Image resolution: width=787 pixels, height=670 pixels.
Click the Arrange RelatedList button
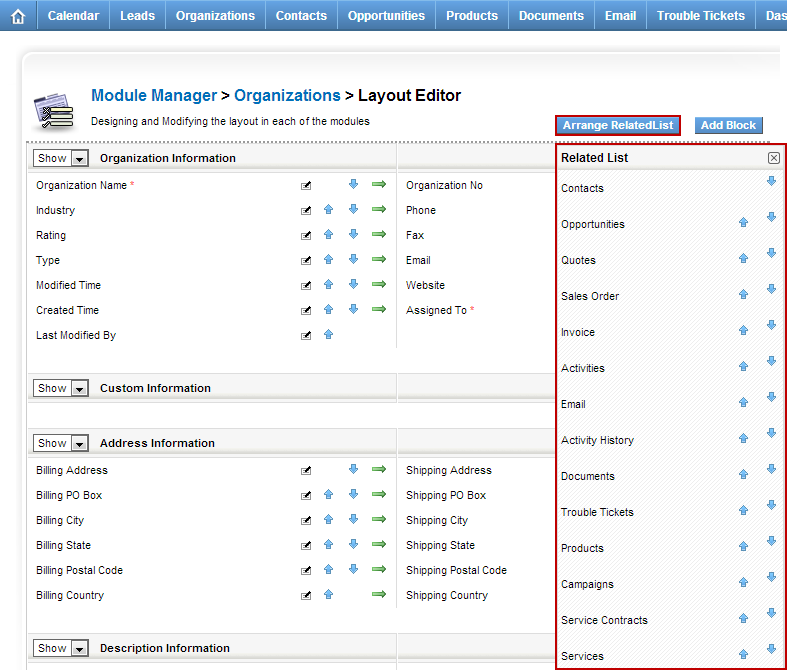point(618,125)
